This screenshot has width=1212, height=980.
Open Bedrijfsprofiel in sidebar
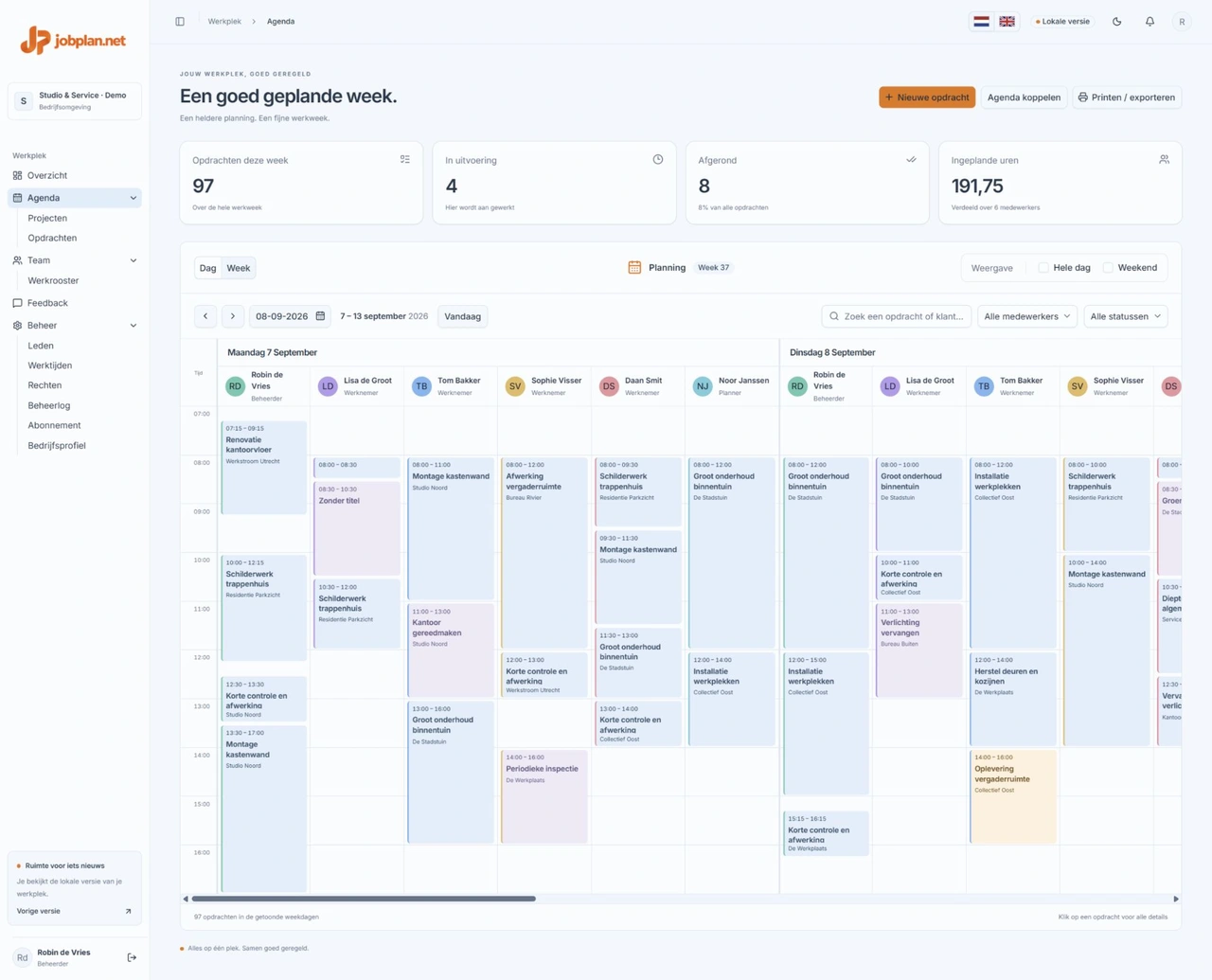point(57,445)
